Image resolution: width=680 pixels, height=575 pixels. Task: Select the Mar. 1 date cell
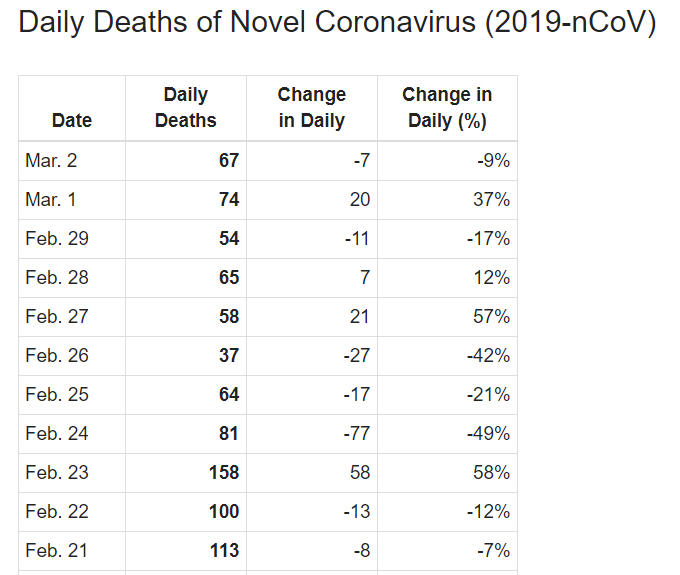coord(72,200)
